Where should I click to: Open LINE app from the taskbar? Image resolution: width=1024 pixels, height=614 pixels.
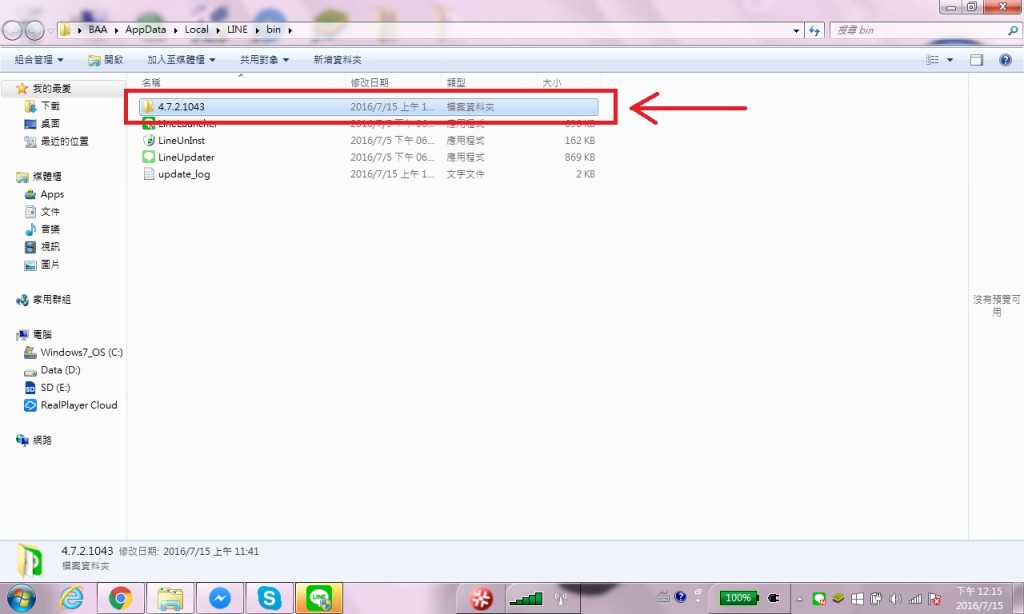tap(319, 598)
